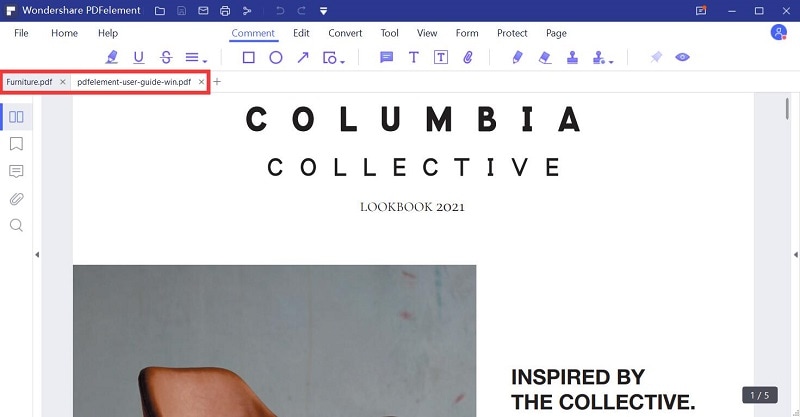Click the vertical scrollbar thumb
This screenshot has width=800, height=417.
tap(788, 109)
